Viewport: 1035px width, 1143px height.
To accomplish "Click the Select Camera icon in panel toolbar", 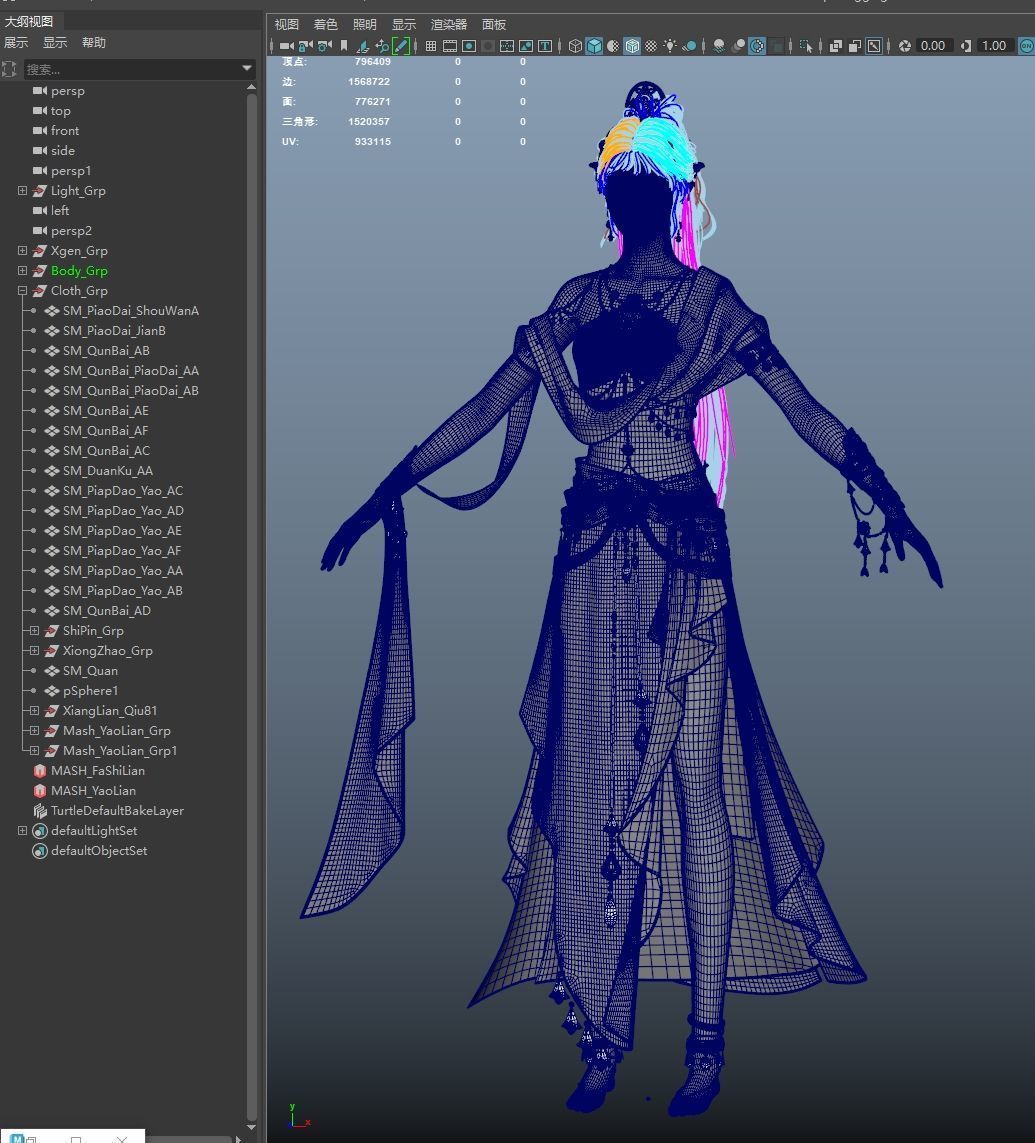I will coord(286,46).
